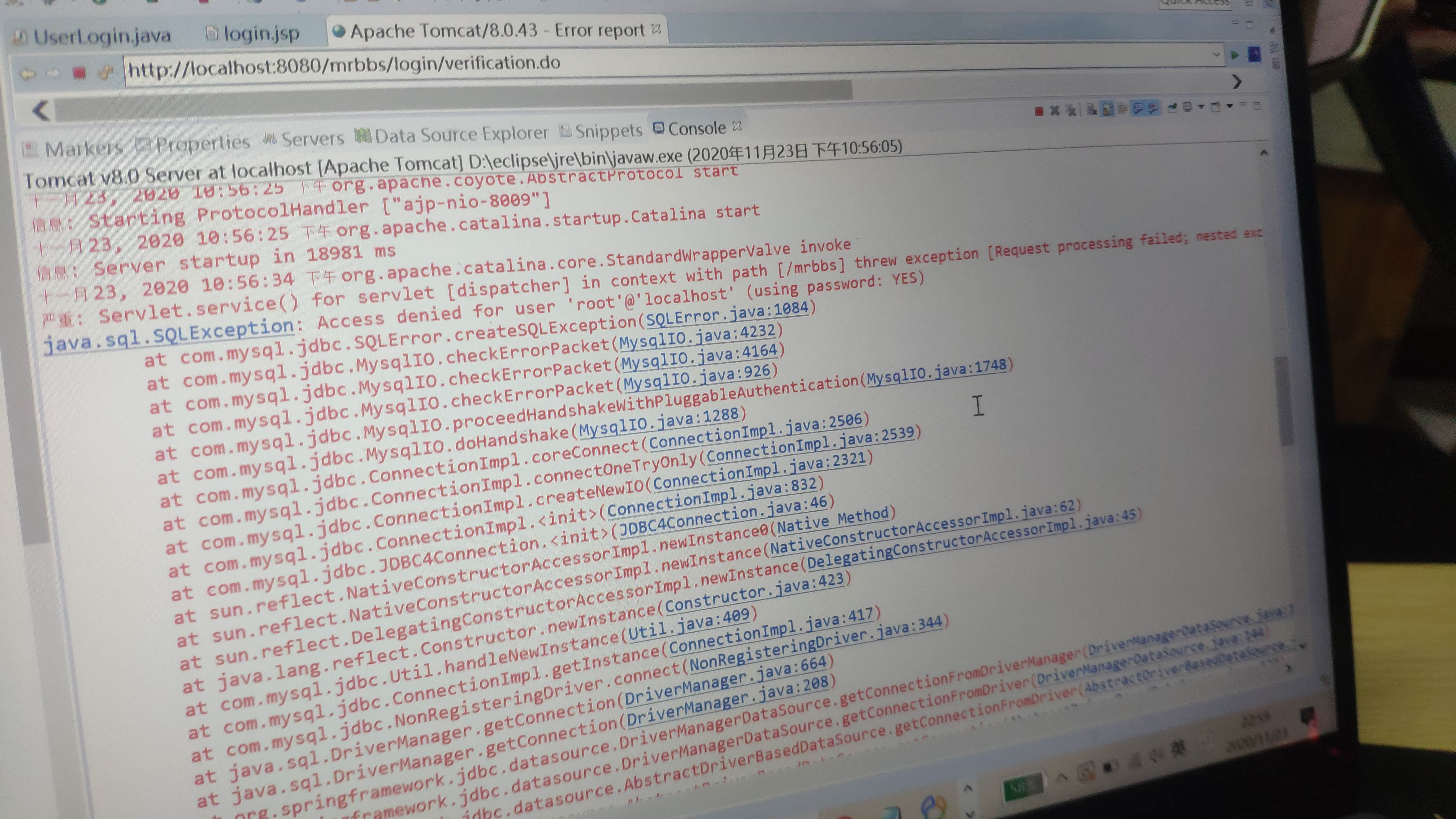The height and width of the screenshot is (819, 1456).
Task: Go back in the internal web browser
Action: 28,73
